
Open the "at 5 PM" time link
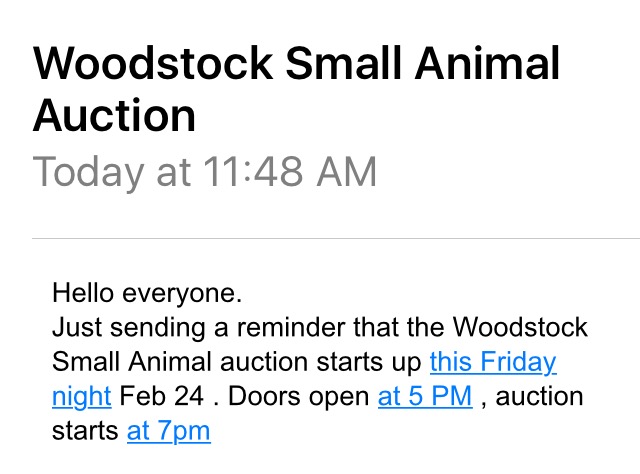point(424,396)
